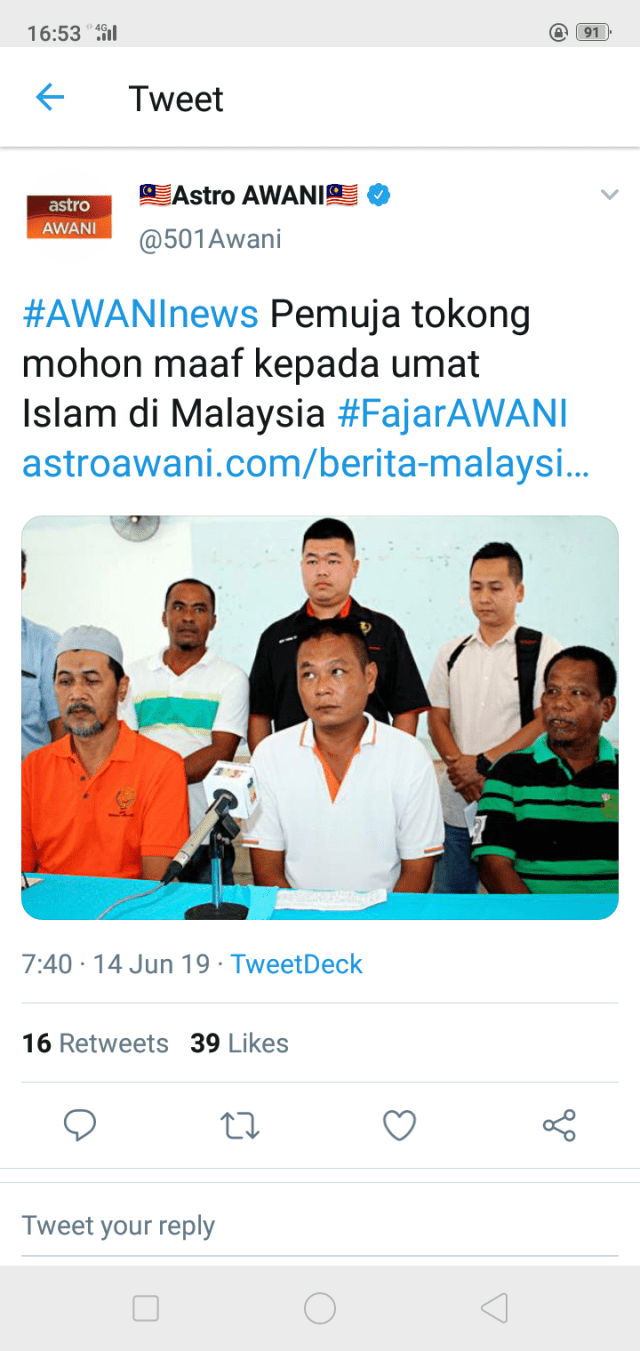Tap the Tweet your reply field
The width and height of the screenshot is (640, 1351).
(x=320, y=1226)
